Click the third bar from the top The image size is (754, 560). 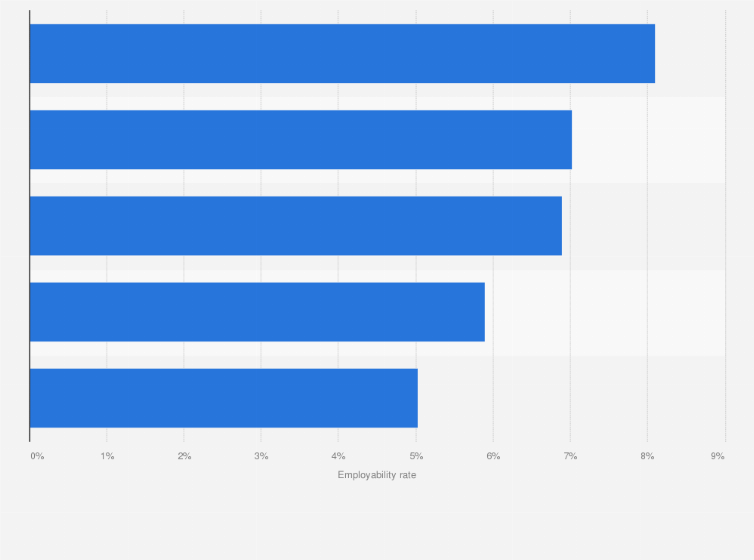295,226
